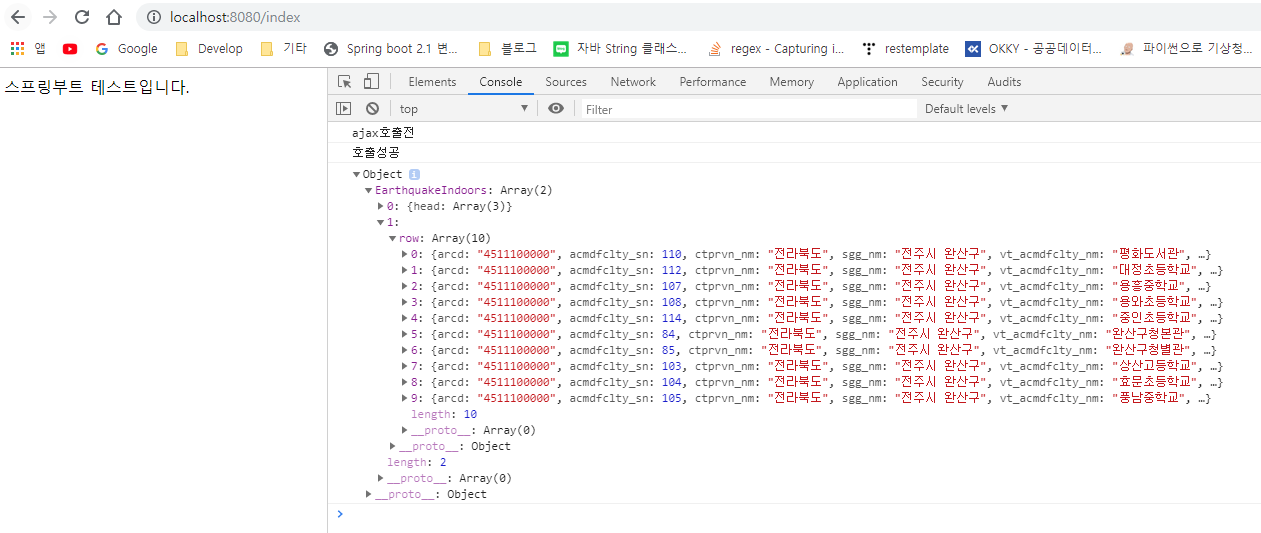Click the address bar URL localhost:8080/index
Screen dimensions: 1261x533
[x=235, y=17]
